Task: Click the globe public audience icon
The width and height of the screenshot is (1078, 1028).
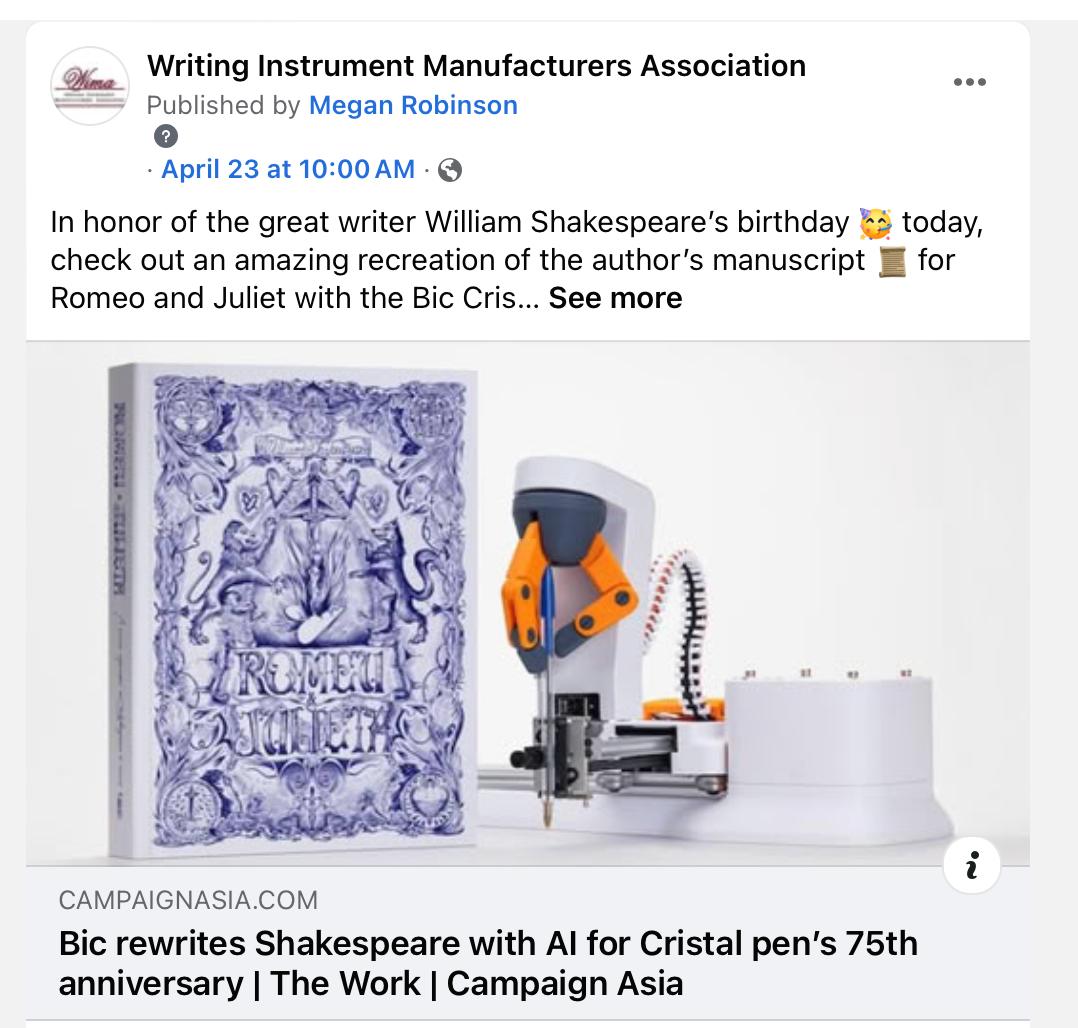Action: (450, 170)
